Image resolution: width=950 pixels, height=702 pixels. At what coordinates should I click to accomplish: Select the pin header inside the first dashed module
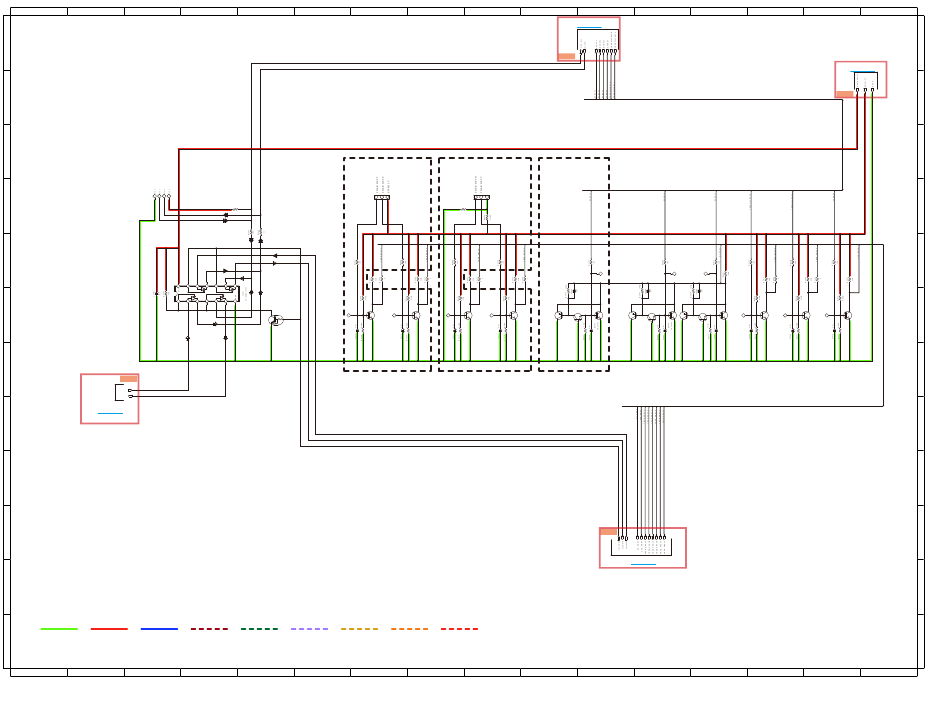coord(382,197)
